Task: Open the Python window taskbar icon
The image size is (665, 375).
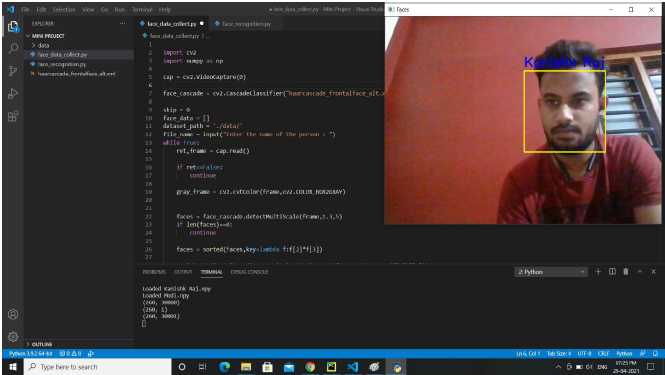Action: [x=397, y=367]
